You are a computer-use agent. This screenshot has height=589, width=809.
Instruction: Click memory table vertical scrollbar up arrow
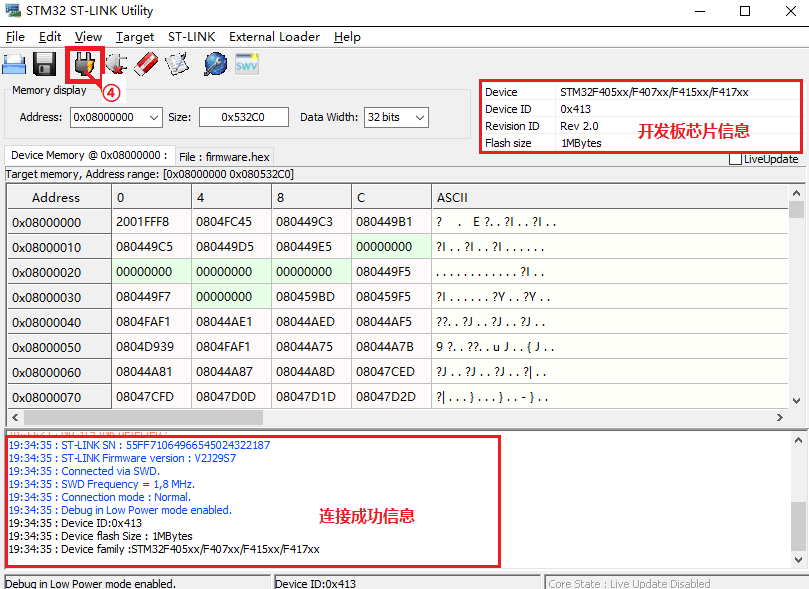tap(796, 193)
